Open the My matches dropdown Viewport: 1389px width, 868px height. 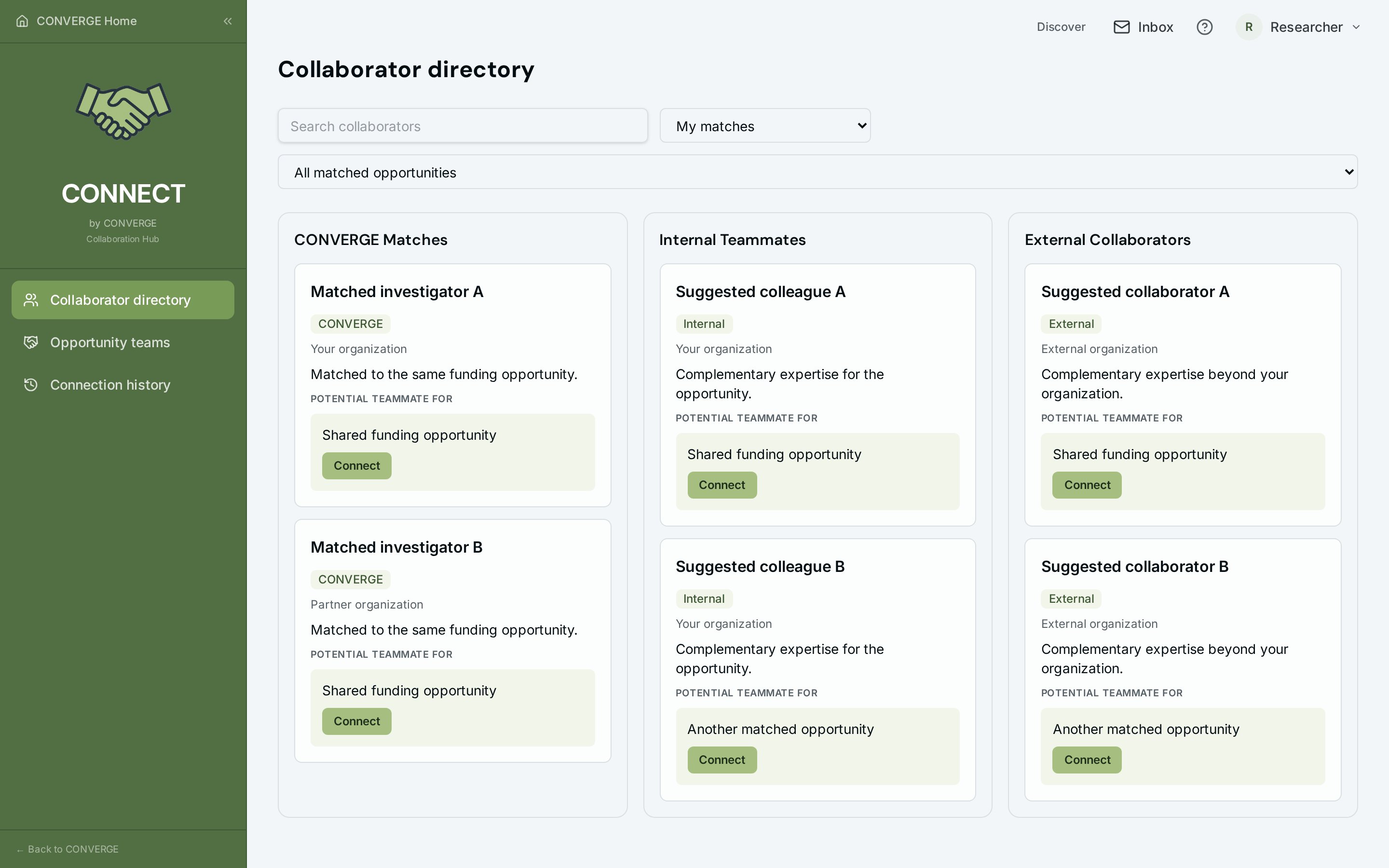(x=765, y=126)
